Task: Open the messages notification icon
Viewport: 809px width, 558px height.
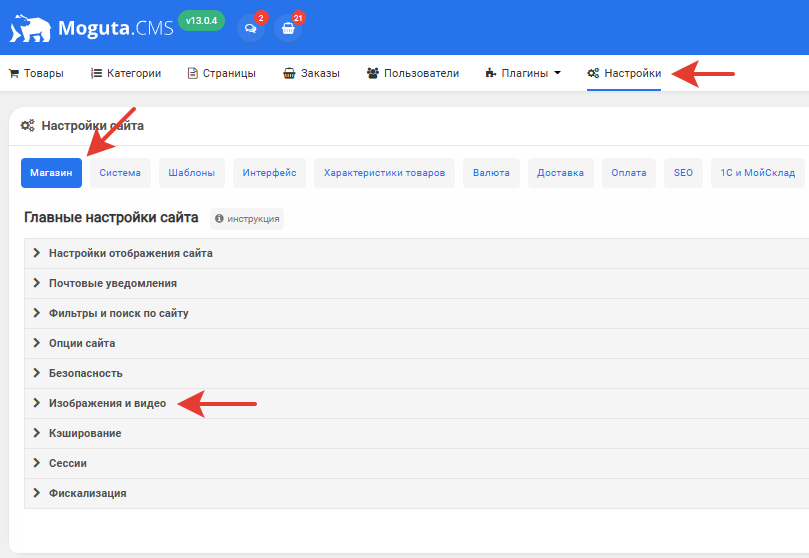Action: click(250, 28)
